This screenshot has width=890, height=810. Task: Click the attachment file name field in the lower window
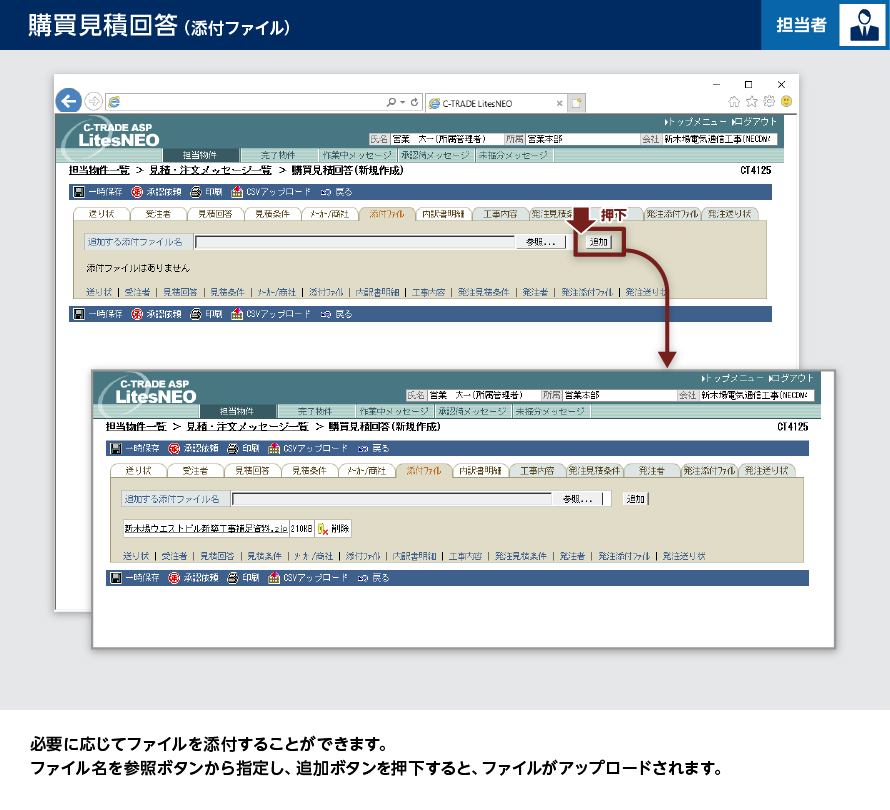390,498
